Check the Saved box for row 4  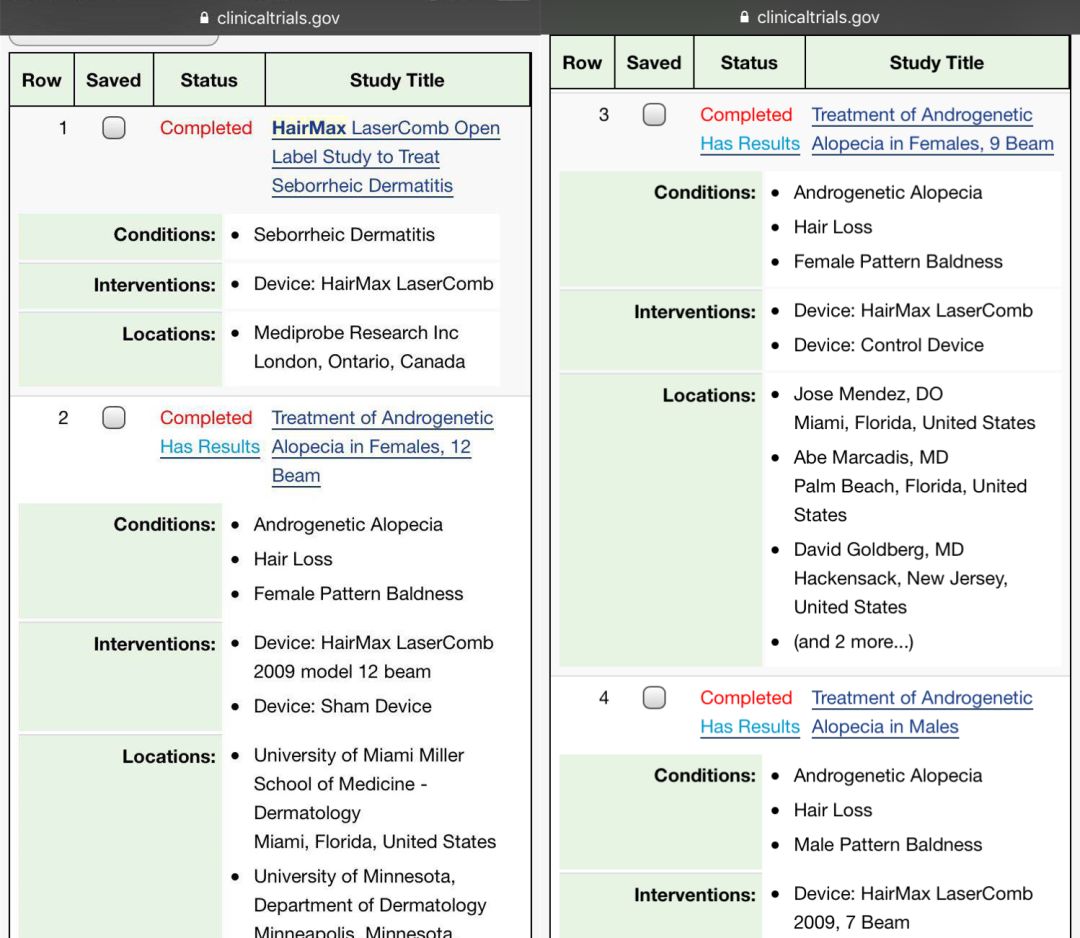(654, 698)
